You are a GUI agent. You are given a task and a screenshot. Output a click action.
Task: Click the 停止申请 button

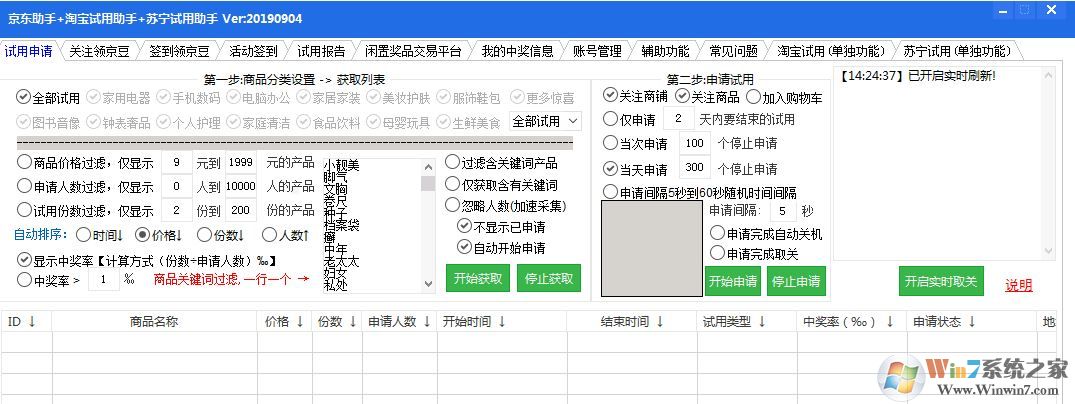[x=796, y=281]
